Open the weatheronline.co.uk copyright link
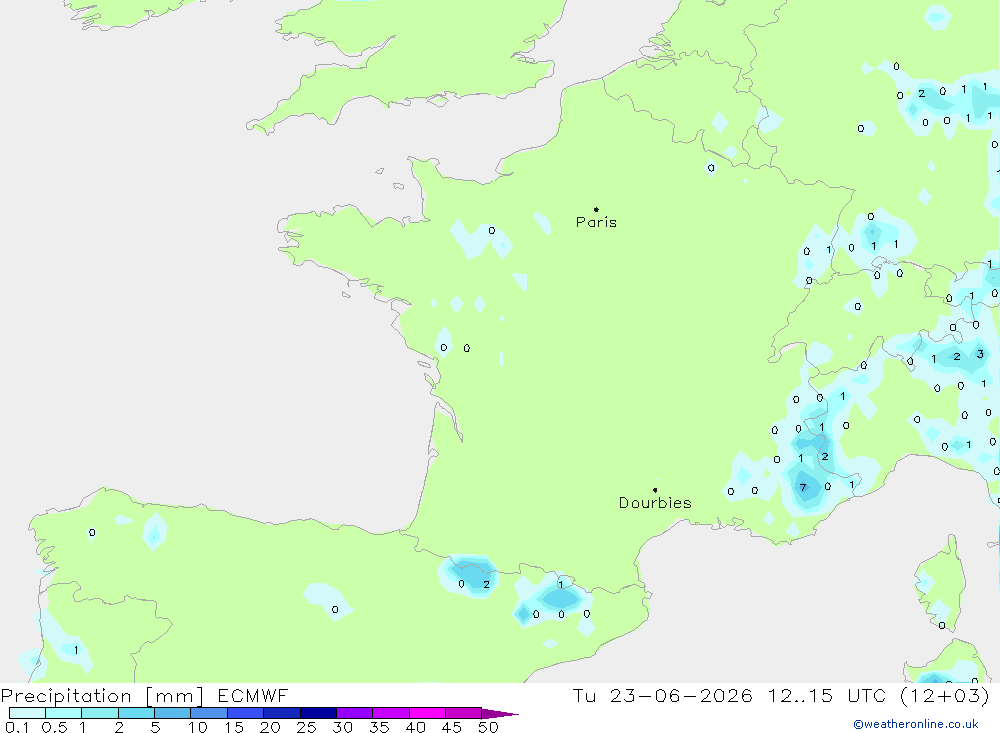This screenshot has width=1000, height=733. [x=916, y=724]
